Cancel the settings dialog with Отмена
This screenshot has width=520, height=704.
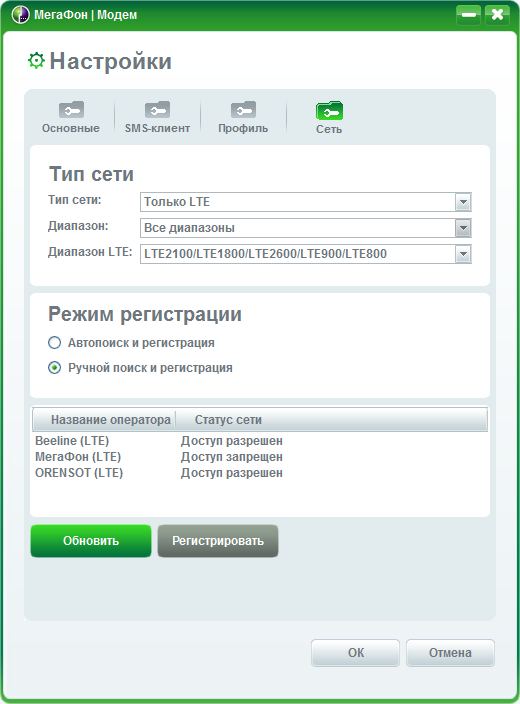point(450,653)
